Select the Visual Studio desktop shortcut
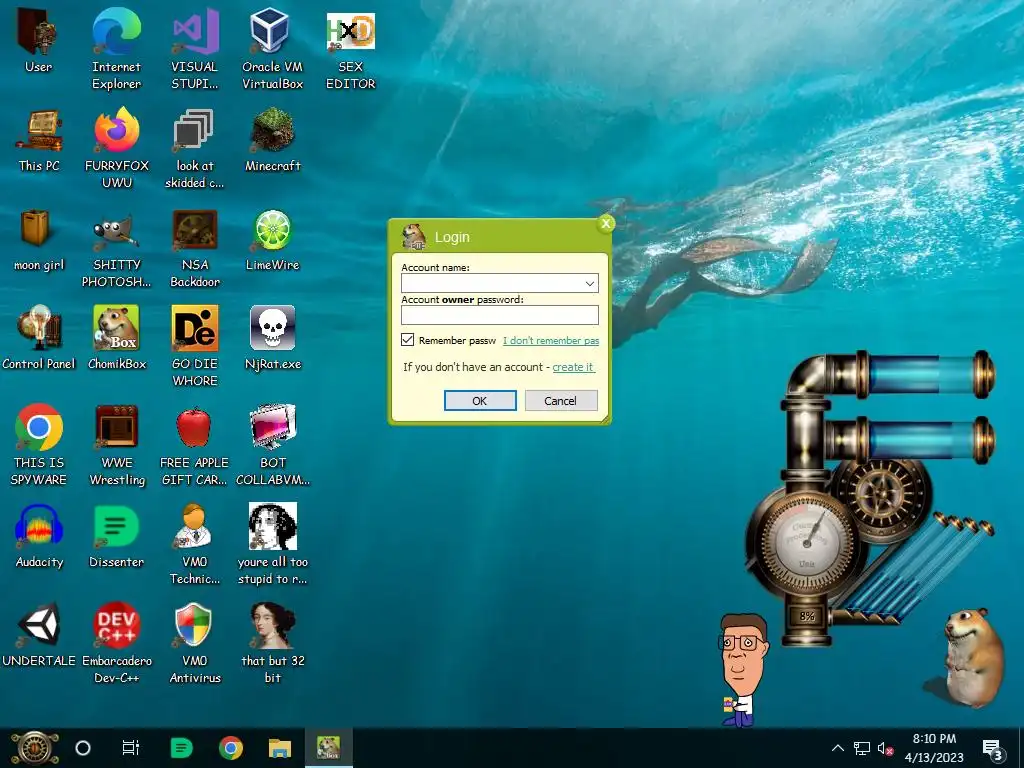This screenshot has width=1024, height=768. 194,49
